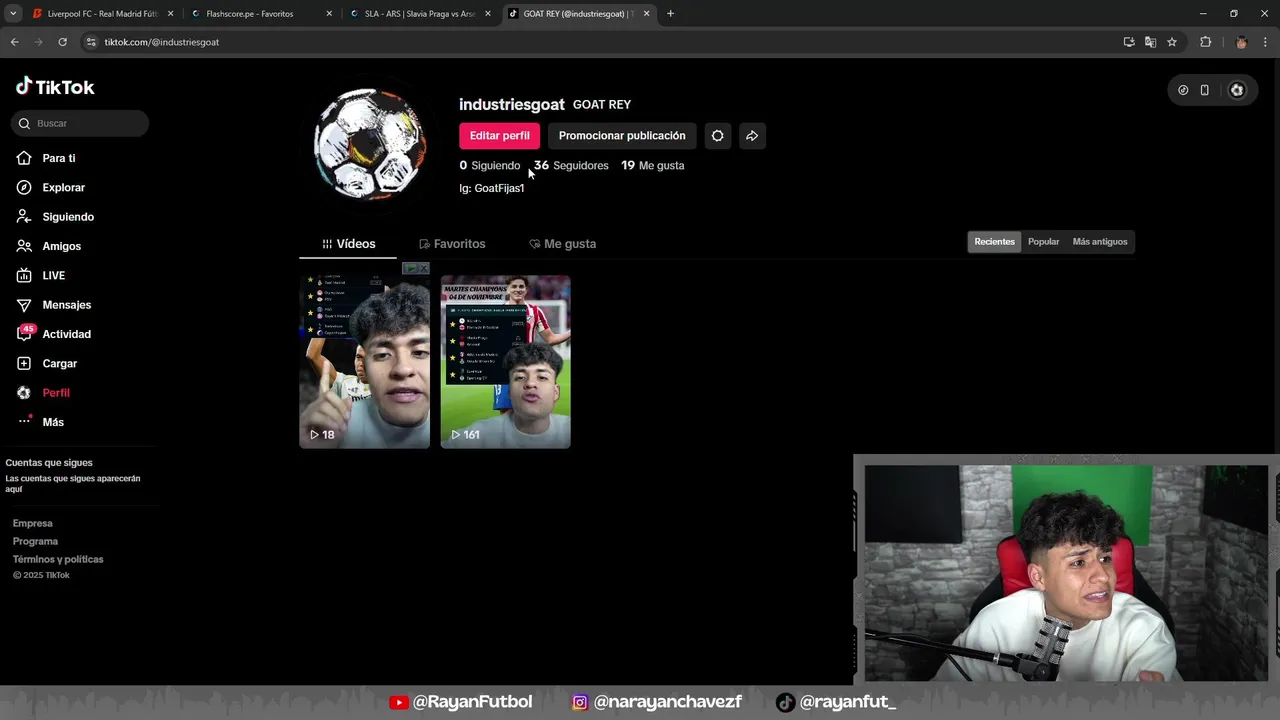Click the TikTok logo
The height and width of the screenshot is (720, 1280).
(55, 87)
